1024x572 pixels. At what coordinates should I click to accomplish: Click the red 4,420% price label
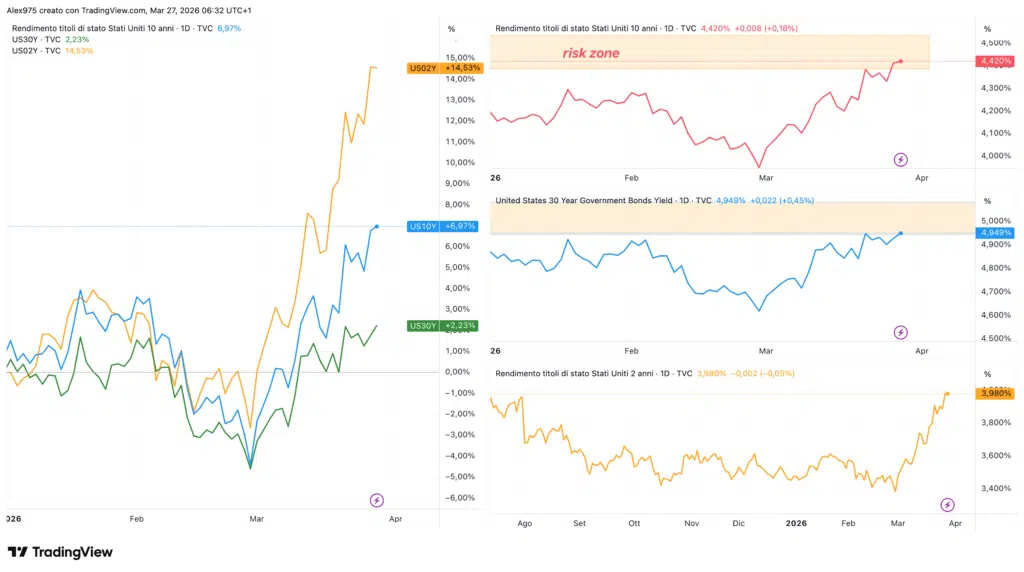tap(996, 61)
